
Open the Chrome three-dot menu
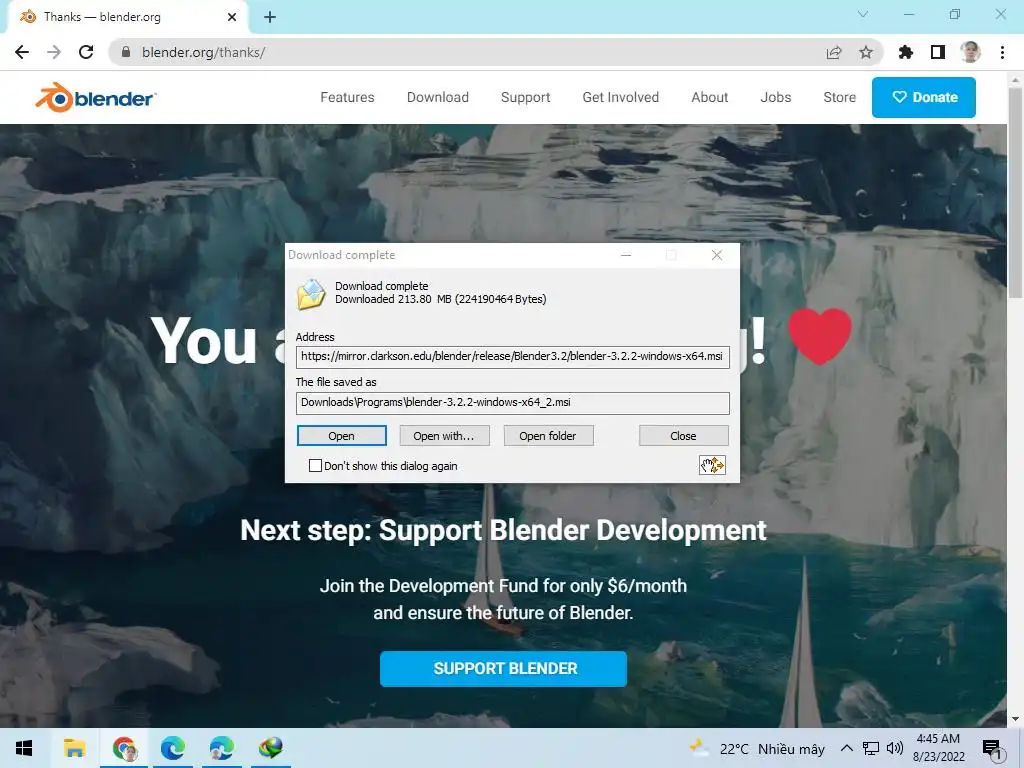click(1002, 52)
